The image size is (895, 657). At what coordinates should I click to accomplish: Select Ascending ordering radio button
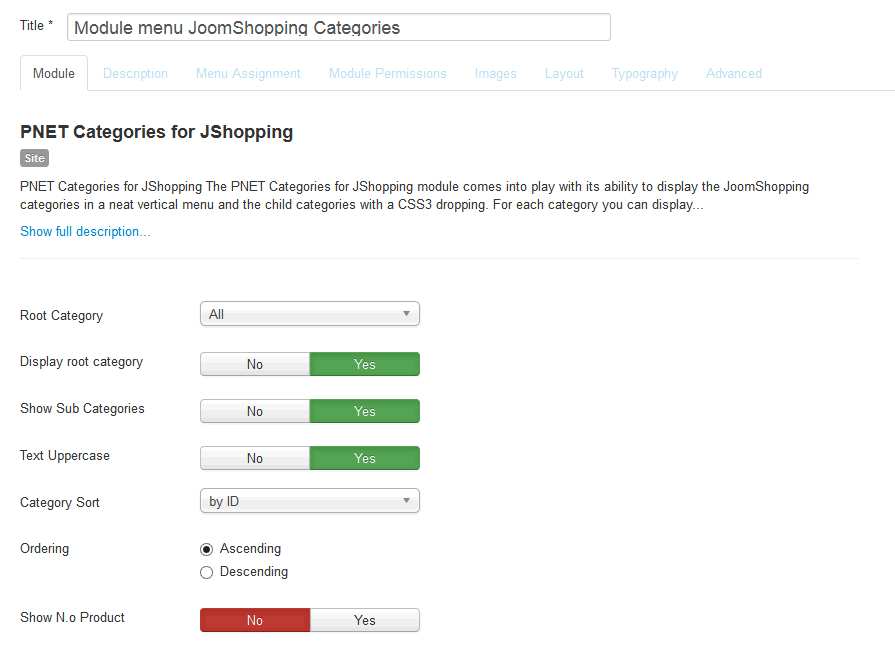pos(207,549)
